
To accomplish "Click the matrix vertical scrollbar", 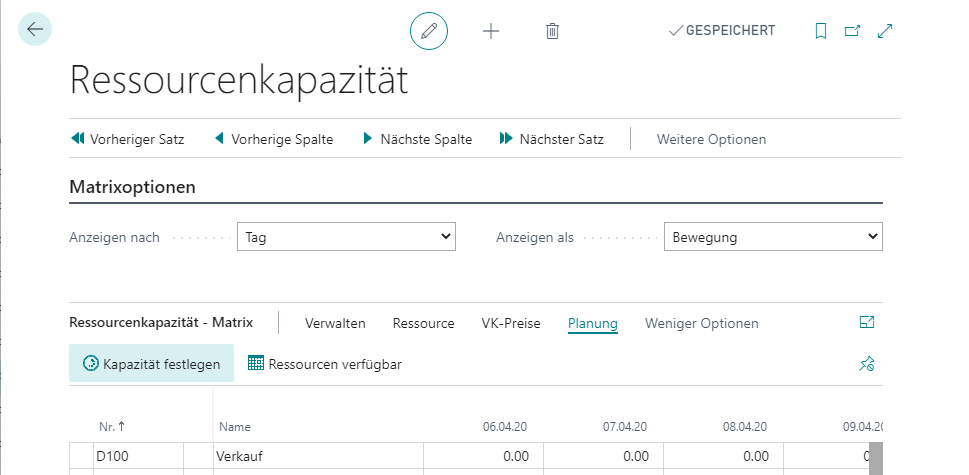I will click(x=876, y=458).
